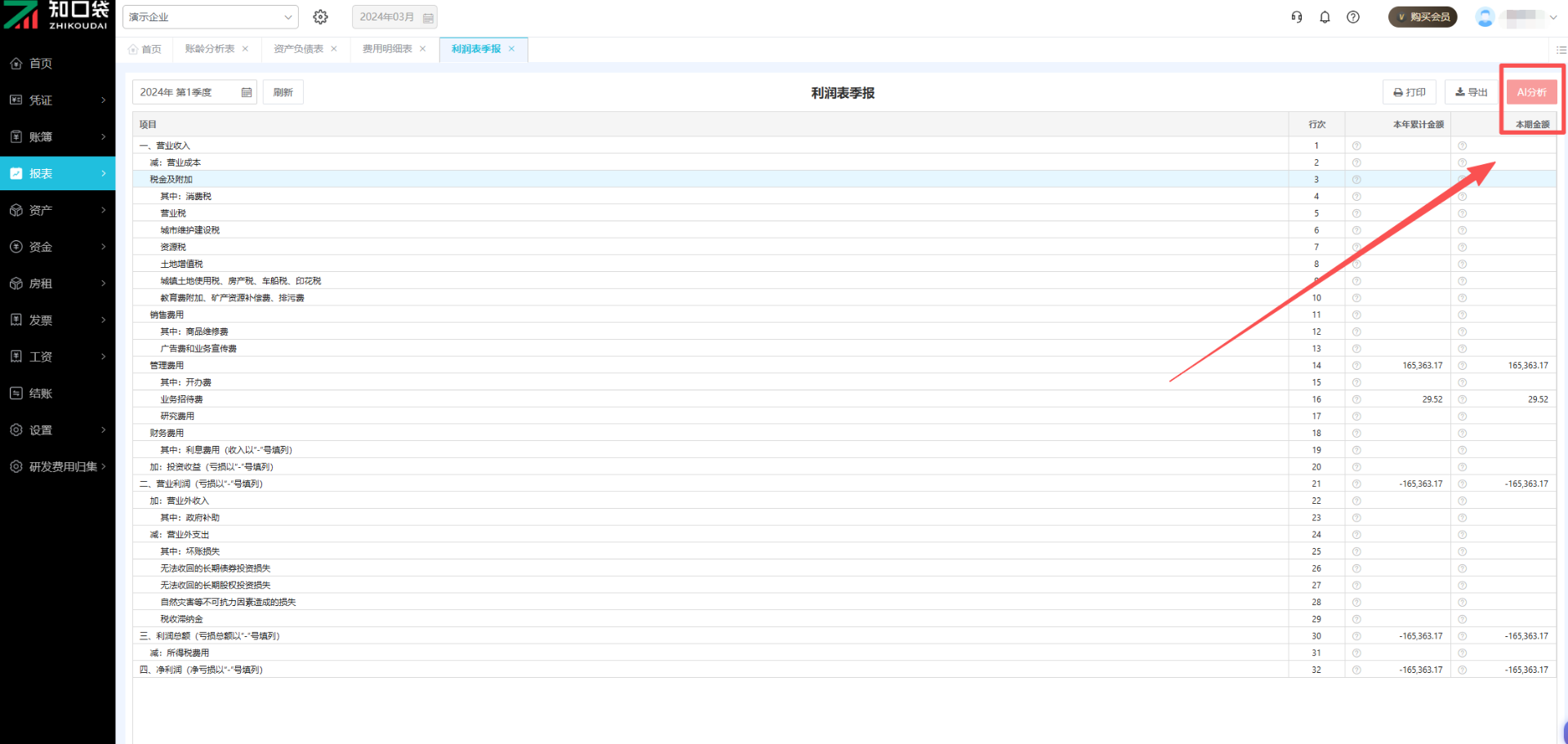Click the AI分析 button

coord(1531,92)
